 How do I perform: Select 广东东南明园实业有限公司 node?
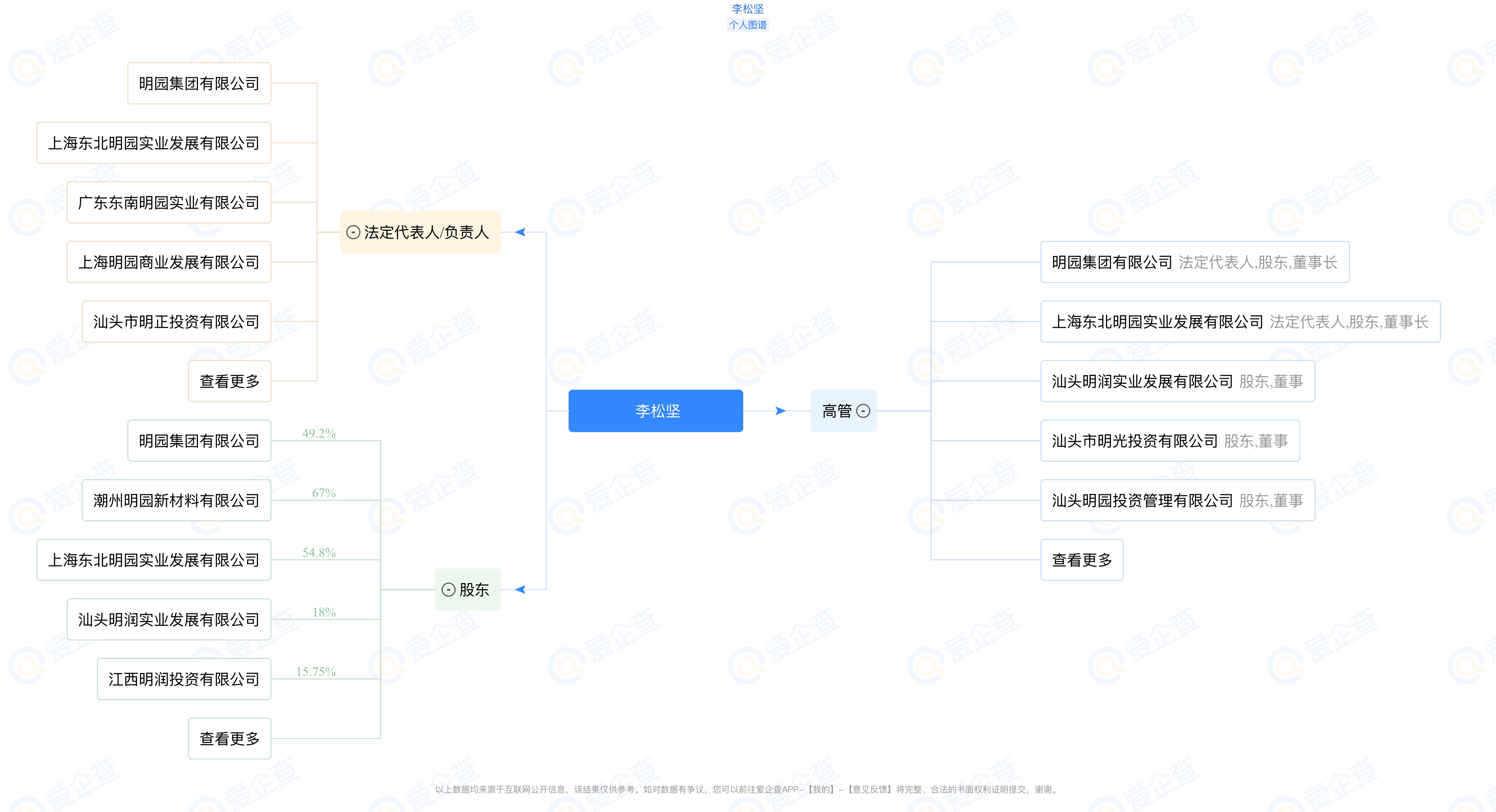pyautogui.click(x=168, y=203)
